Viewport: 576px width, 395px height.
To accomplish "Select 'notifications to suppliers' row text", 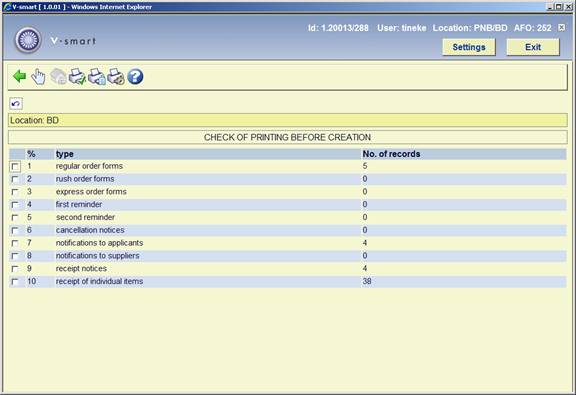I will pyautogui.click(x=97, y=256).
